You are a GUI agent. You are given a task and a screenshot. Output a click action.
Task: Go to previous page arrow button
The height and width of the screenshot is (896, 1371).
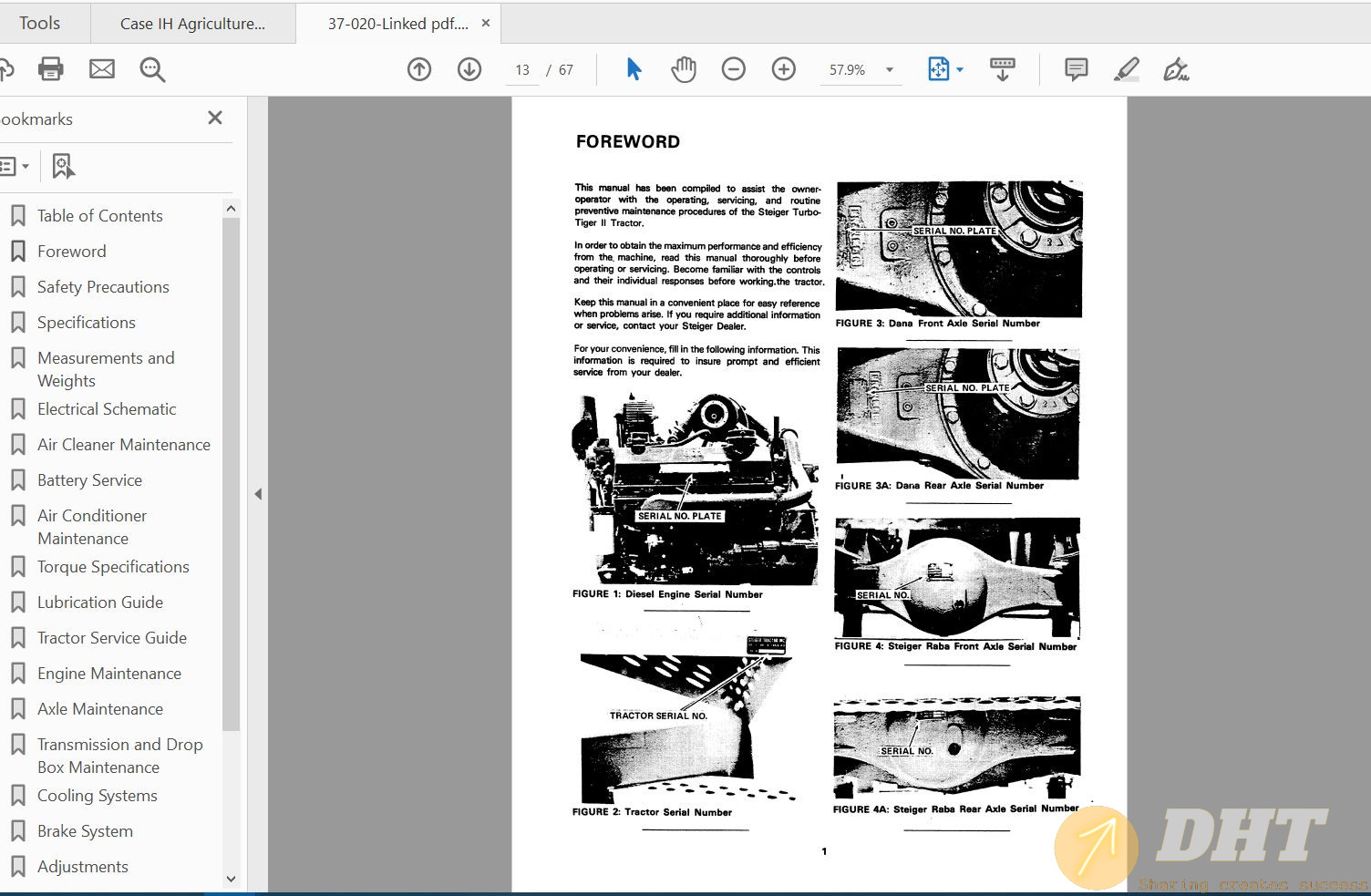tap(419, 69)
